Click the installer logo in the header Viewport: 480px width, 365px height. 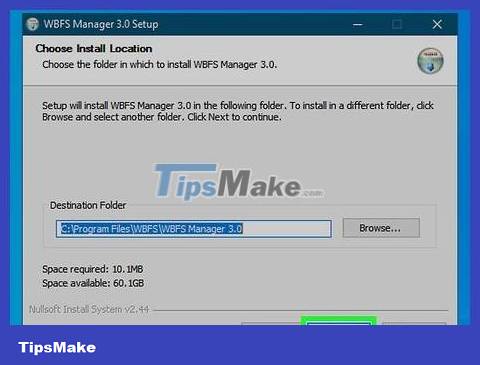tap(430, 60)
